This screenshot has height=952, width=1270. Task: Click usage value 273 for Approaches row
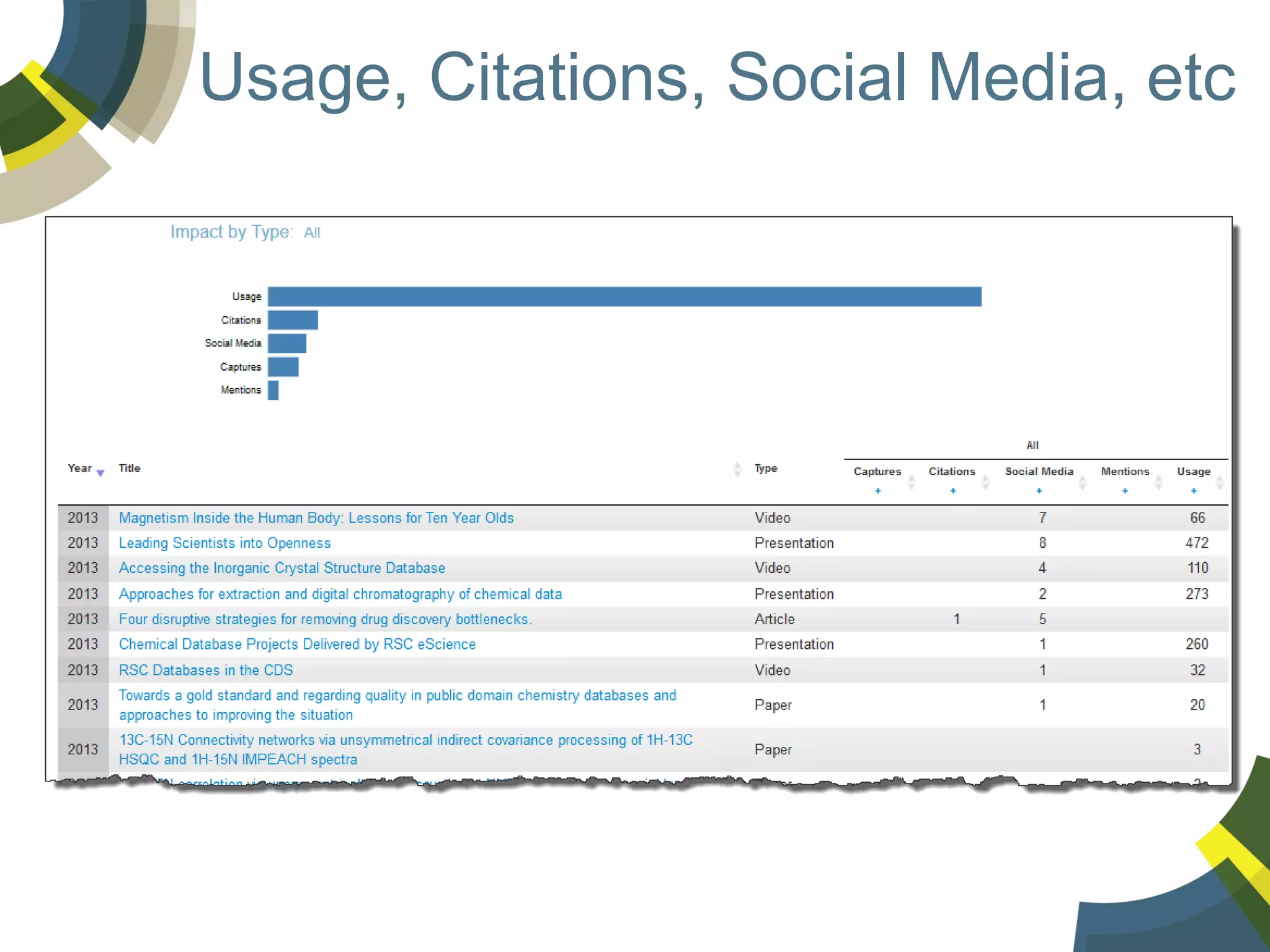pyautogui.click(x=1197, y=594)
